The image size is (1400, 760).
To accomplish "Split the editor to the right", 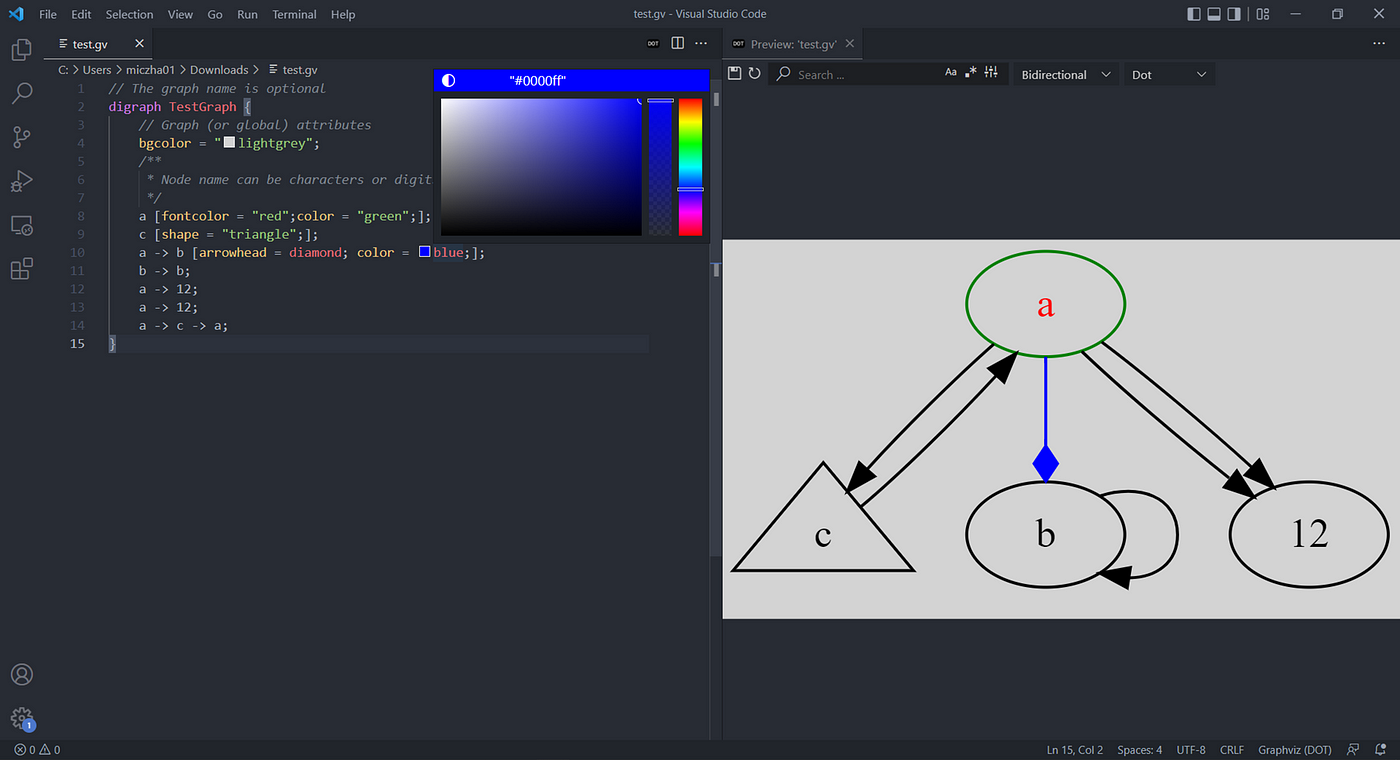I will click(x=678, y=44).
